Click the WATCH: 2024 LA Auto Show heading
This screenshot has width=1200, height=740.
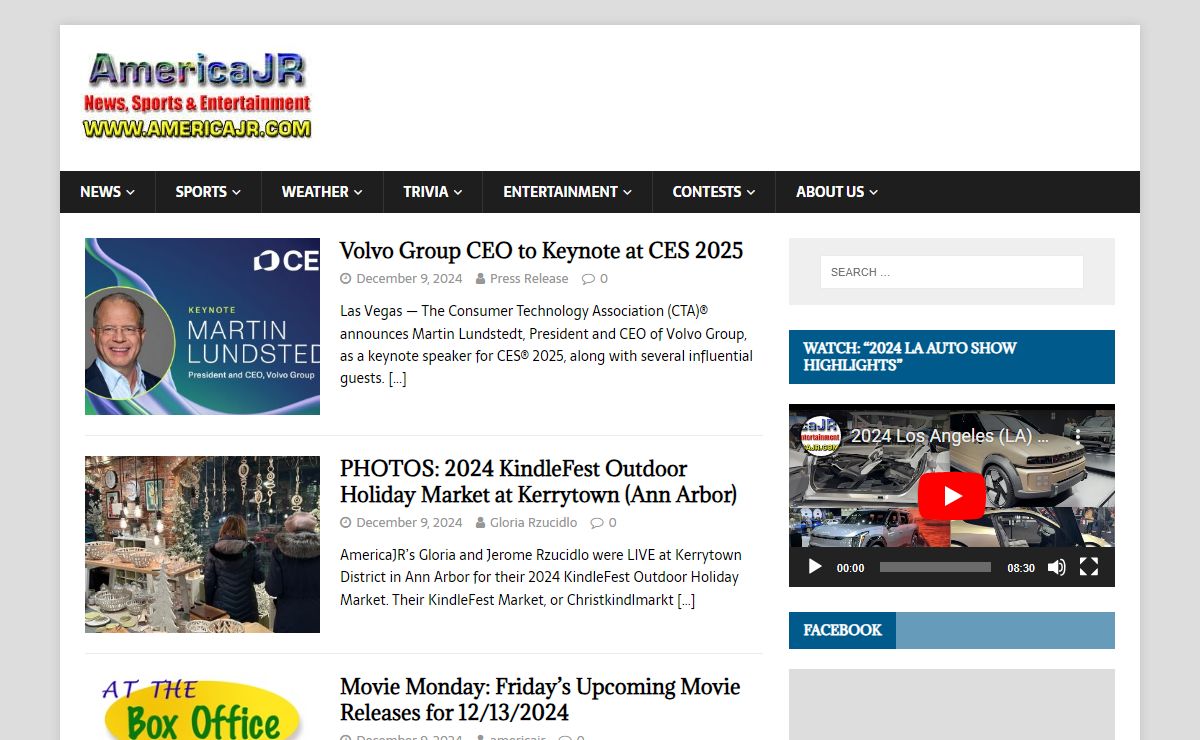(951, 357)
